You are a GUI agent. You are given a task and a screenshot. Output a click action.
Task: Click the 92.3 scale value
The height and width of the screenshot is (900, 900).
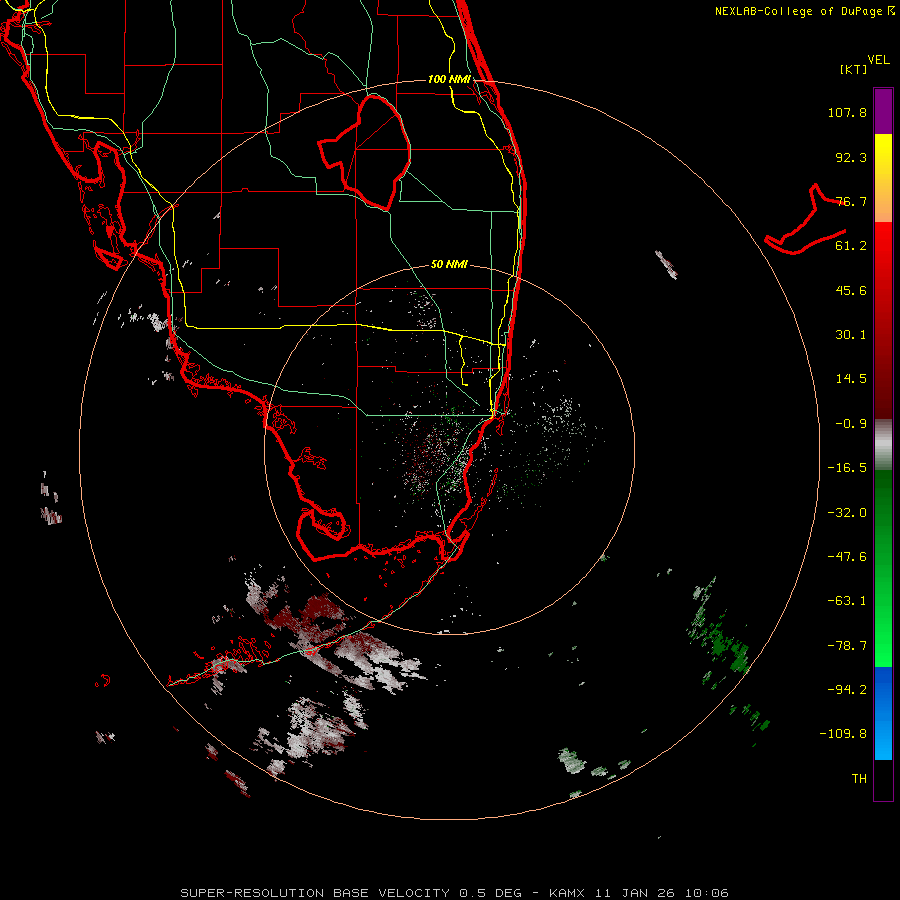click(x=851, y=157)
